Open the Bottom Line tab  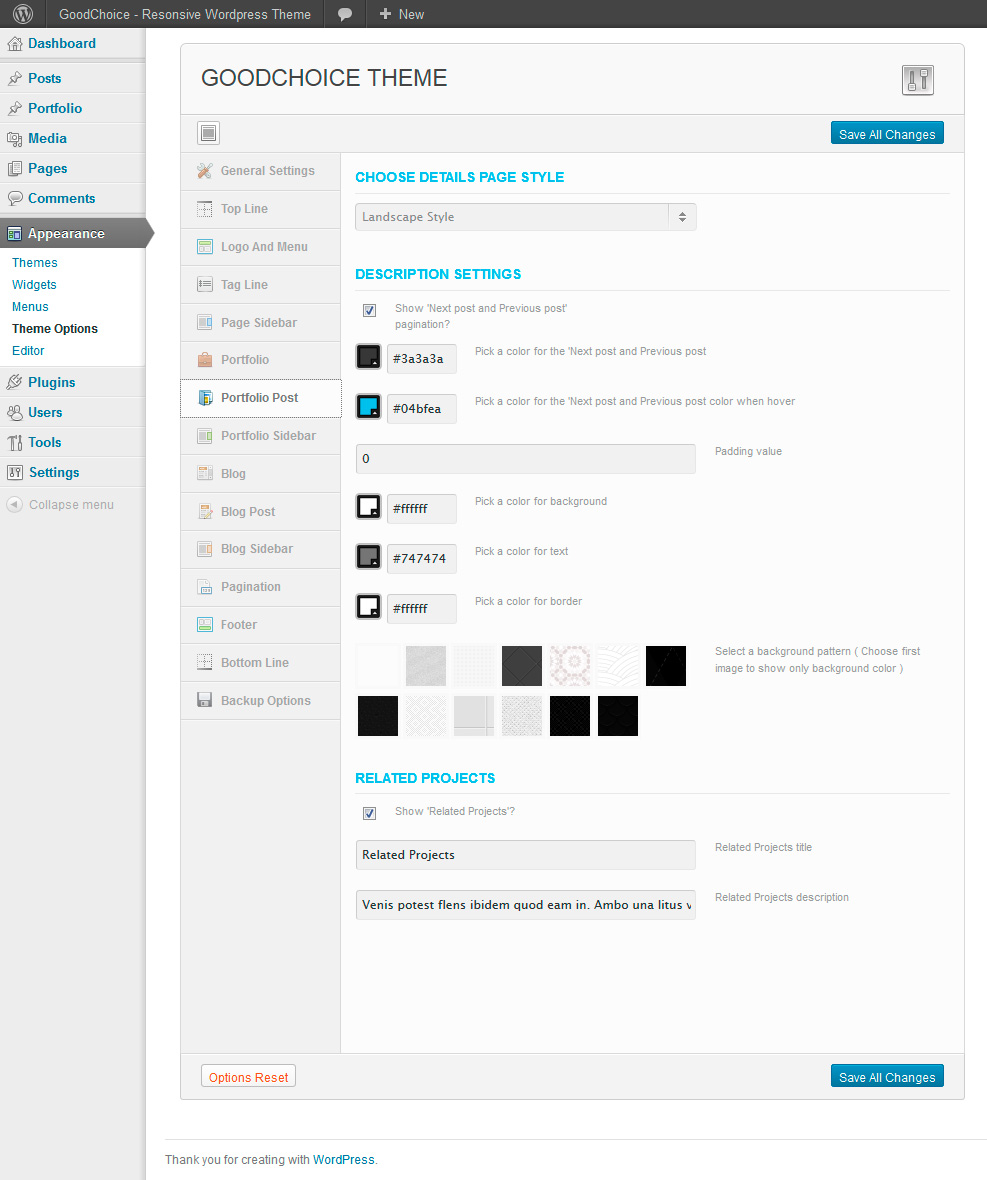click(260, 662)
